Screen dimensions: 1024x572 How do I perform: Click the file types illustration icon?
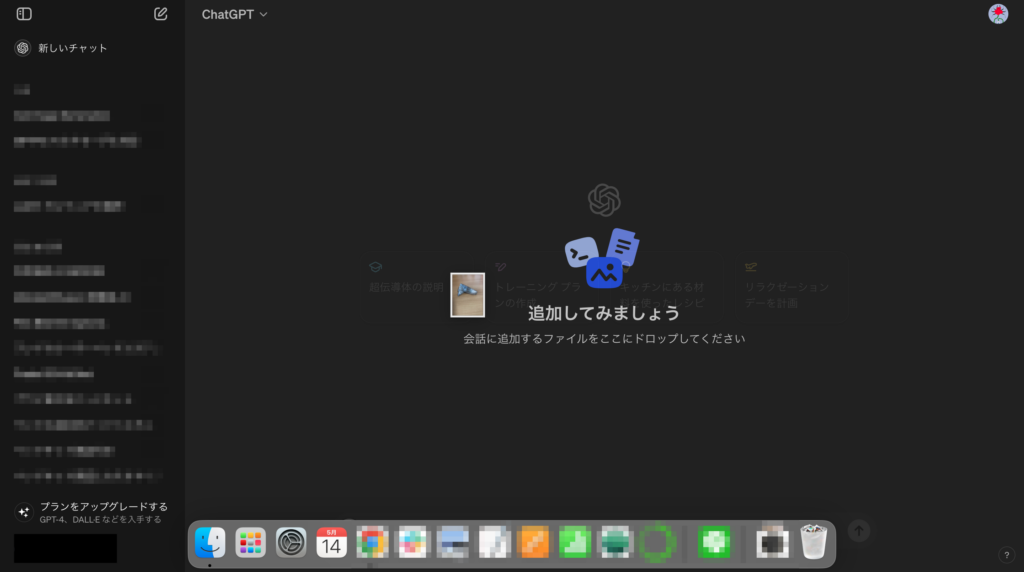coord(602,258)
